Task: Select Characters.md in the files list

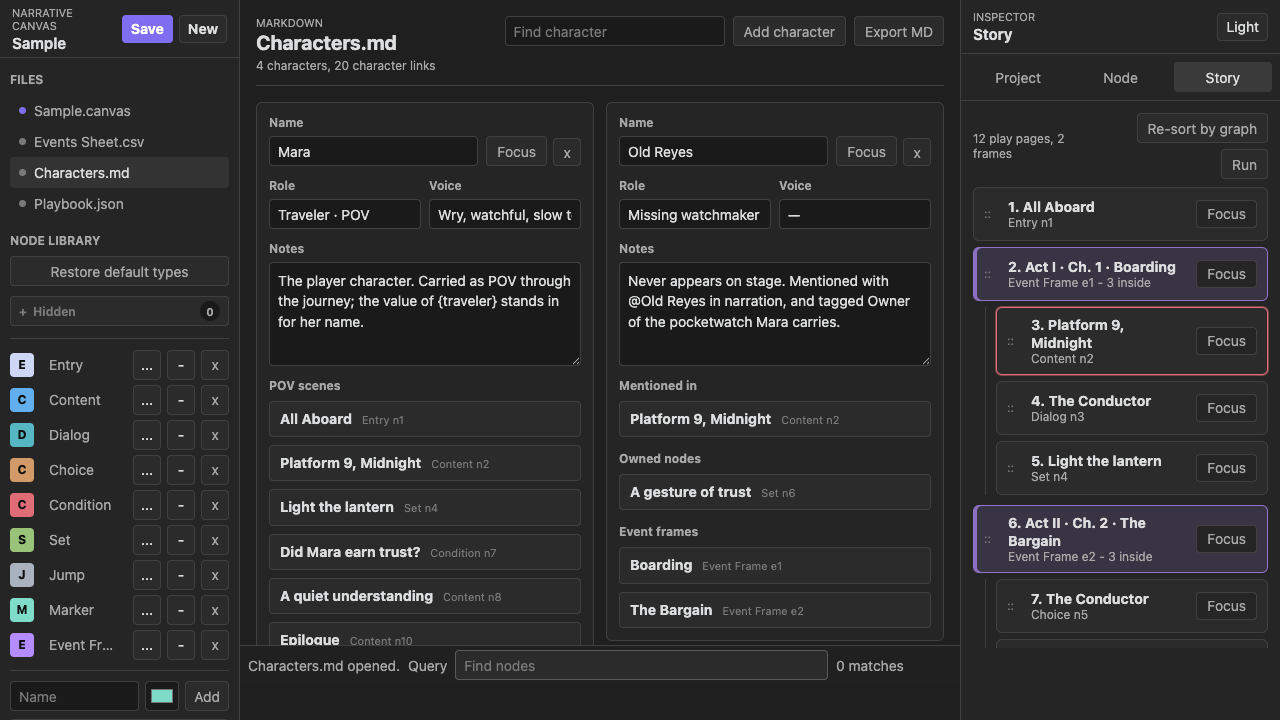Action: pos(119,173)
